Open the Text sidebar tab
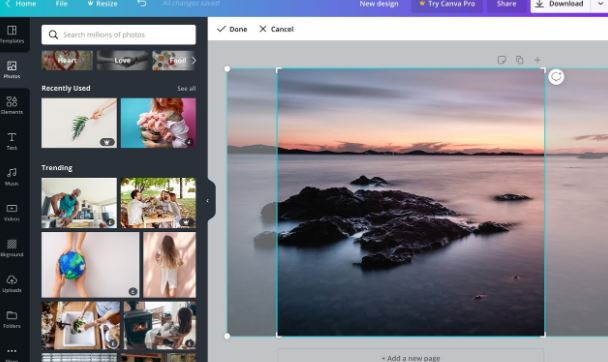The height and width of the screenshot is (362, 608). point(12,141)
